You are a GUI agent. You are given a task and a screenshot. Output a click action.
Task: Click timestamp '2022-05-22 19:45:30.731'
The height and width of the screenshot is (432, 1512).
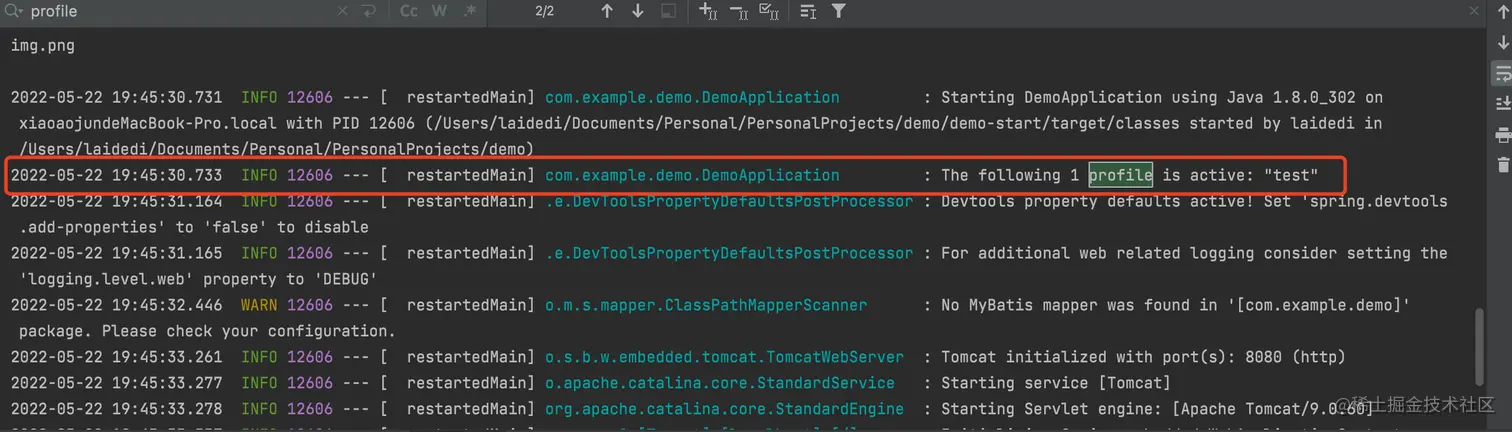(x=116, y=97)
